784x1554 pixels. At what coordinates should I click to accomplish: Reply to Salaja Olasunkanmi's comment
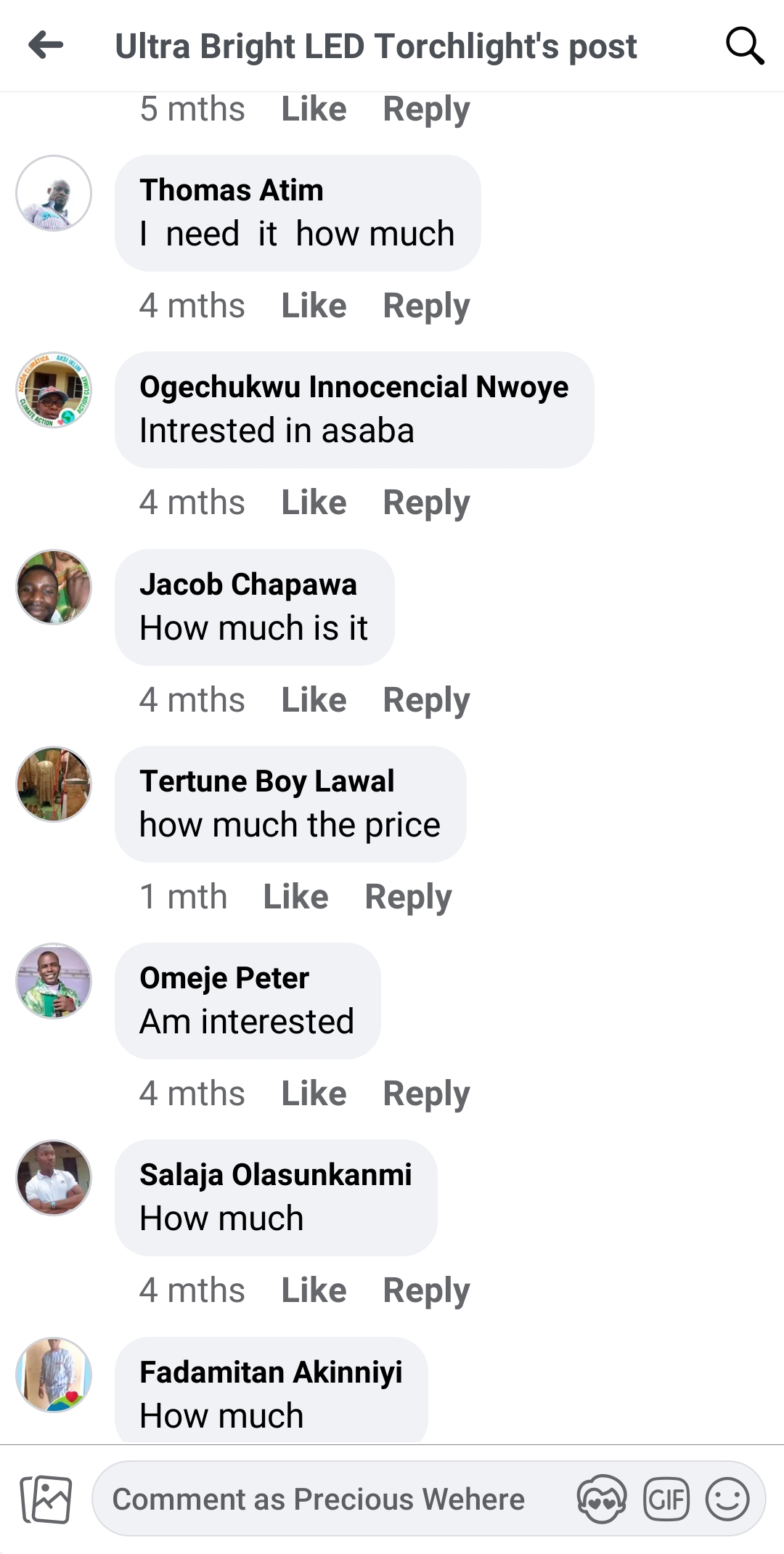(x=426, y=1290)
